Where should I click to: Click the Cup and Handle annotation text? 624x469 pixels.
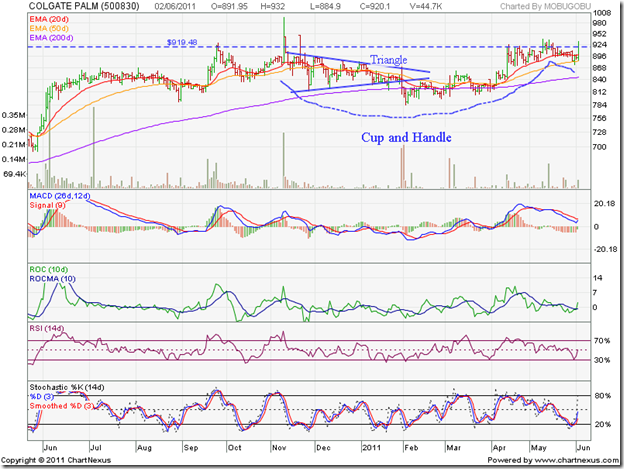click(x=406, y=138)
